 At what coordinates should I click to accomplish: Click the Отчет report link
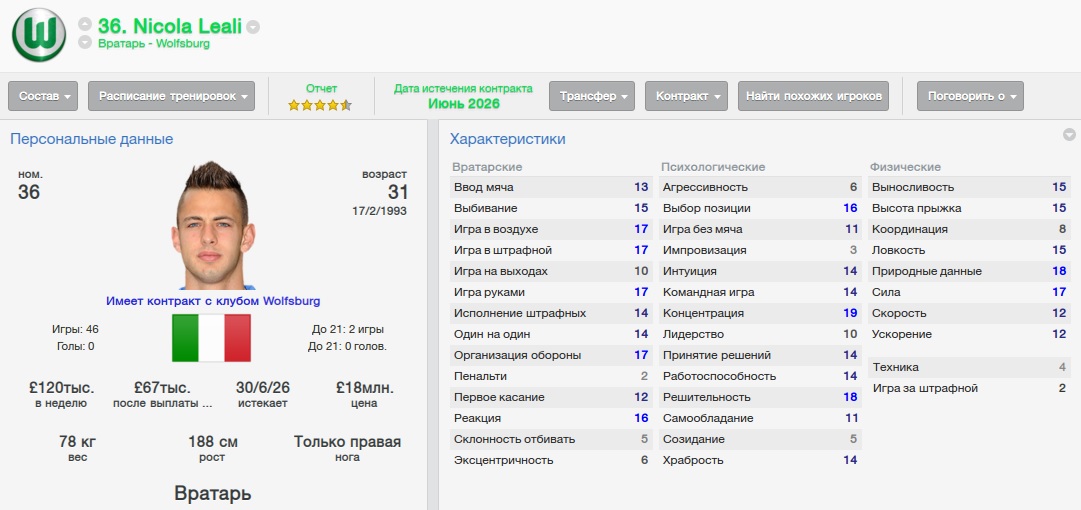pyautogui.click(x=321, y=88)
